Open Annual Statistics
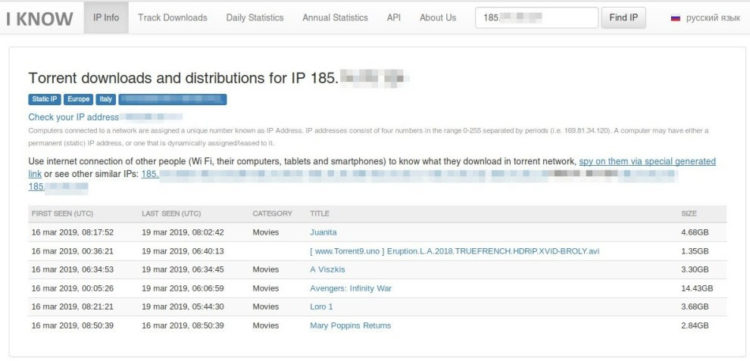 pyautogui.click(x=335, y=18)
